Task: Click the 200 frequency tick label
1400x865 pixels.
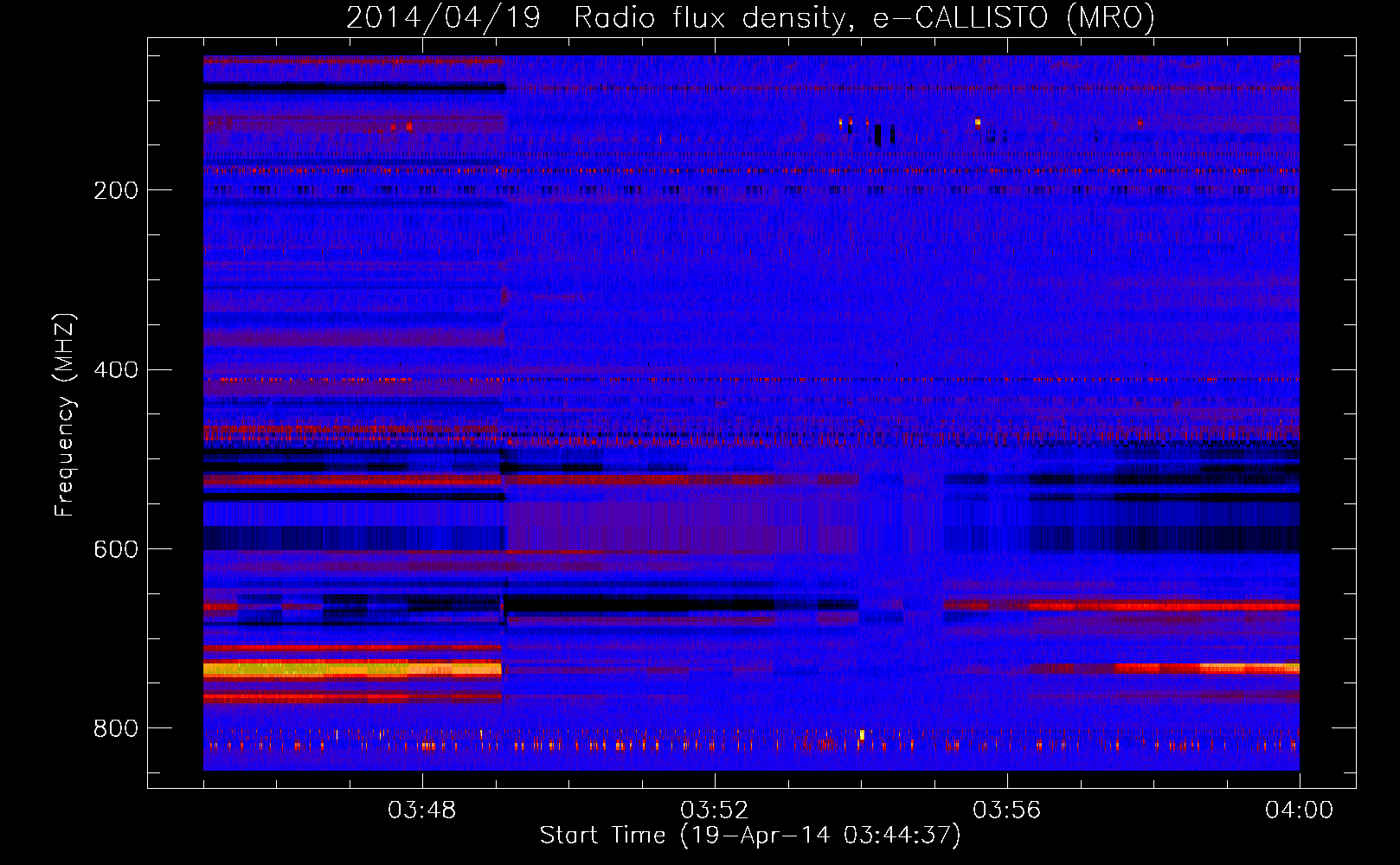Action: tap(116, 190)
